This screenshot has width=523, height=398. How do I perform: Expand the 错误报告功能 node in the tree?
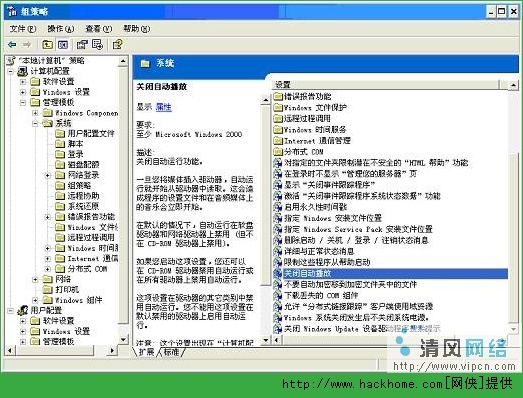pyautogui.click(x=48, y=217)
